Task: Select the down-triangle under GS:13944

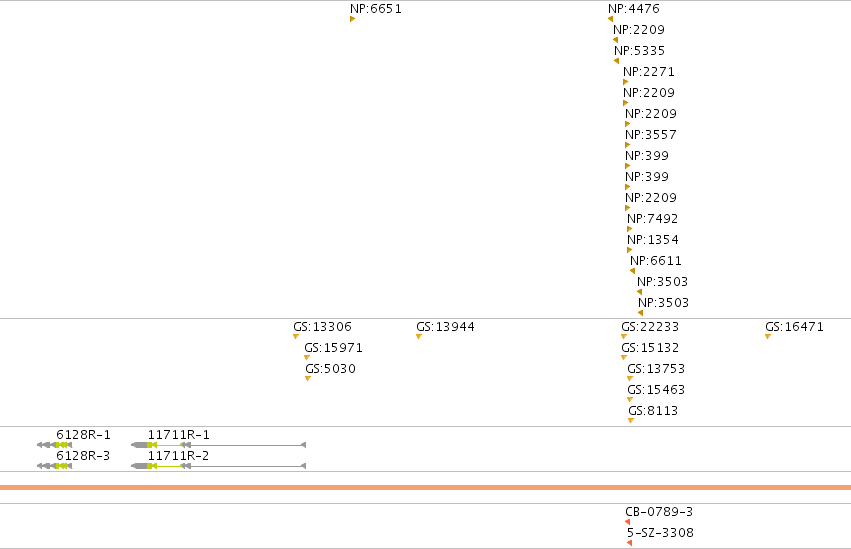Action: click(418, 337)
